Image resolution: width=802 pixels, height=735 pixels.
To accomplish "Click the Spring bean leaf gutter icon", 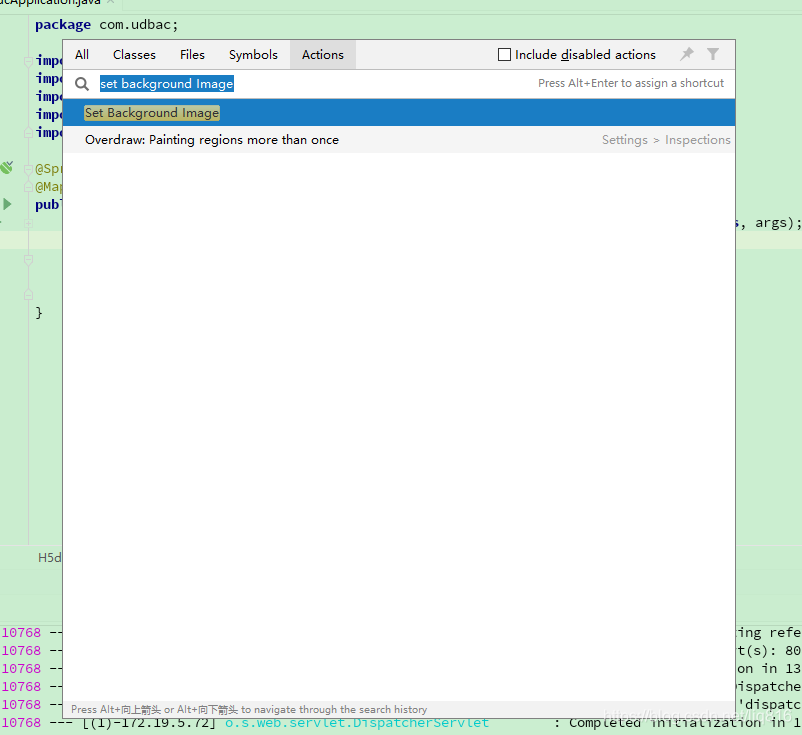I will 7,166.
